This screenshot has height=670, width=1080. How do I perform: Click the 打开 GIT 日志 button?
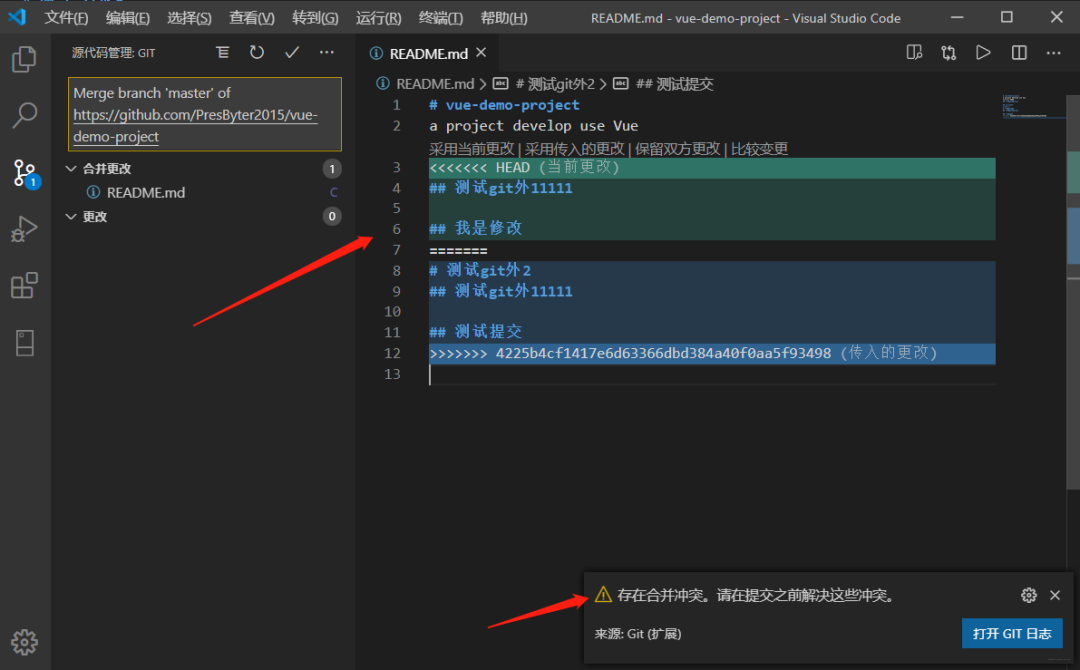pos(1012,634)
